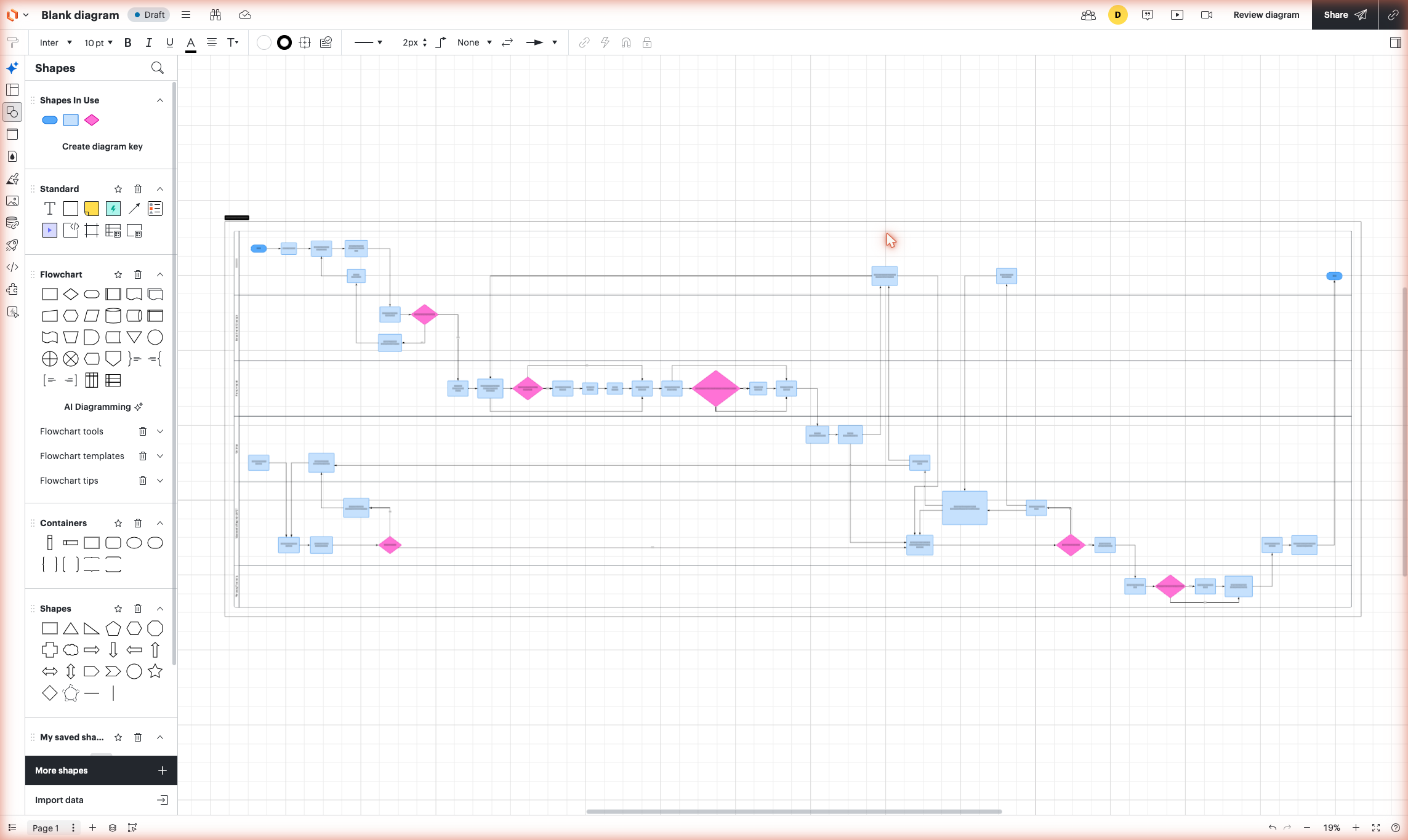Image resolution: width=1408 pixels, height=840 pixels.
Task: Open the Shapes panel icon in sidebar
Action: (12, 112)
